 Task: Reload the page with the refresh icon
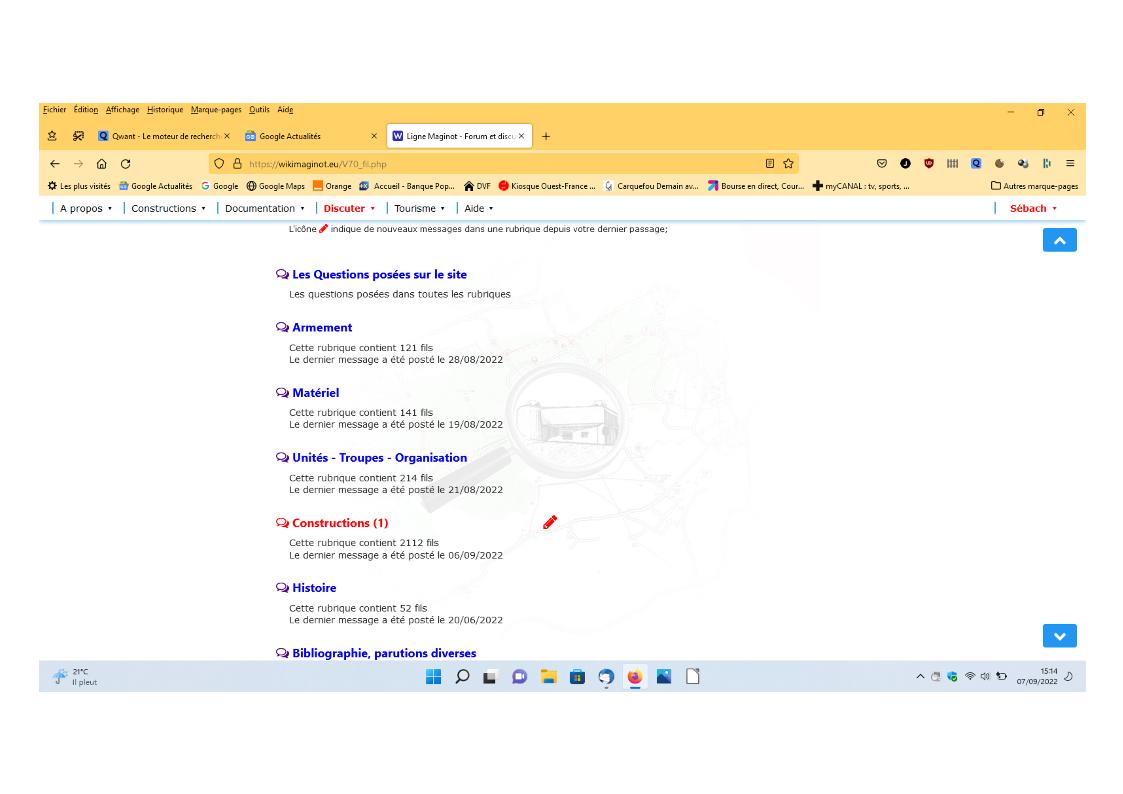point(126,164)
